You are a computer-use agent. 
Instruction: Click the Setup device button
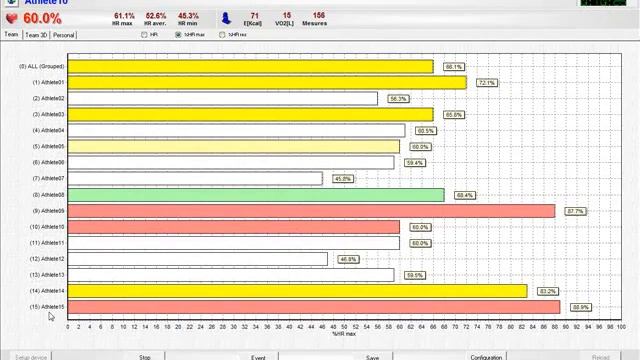click(31, 357)
